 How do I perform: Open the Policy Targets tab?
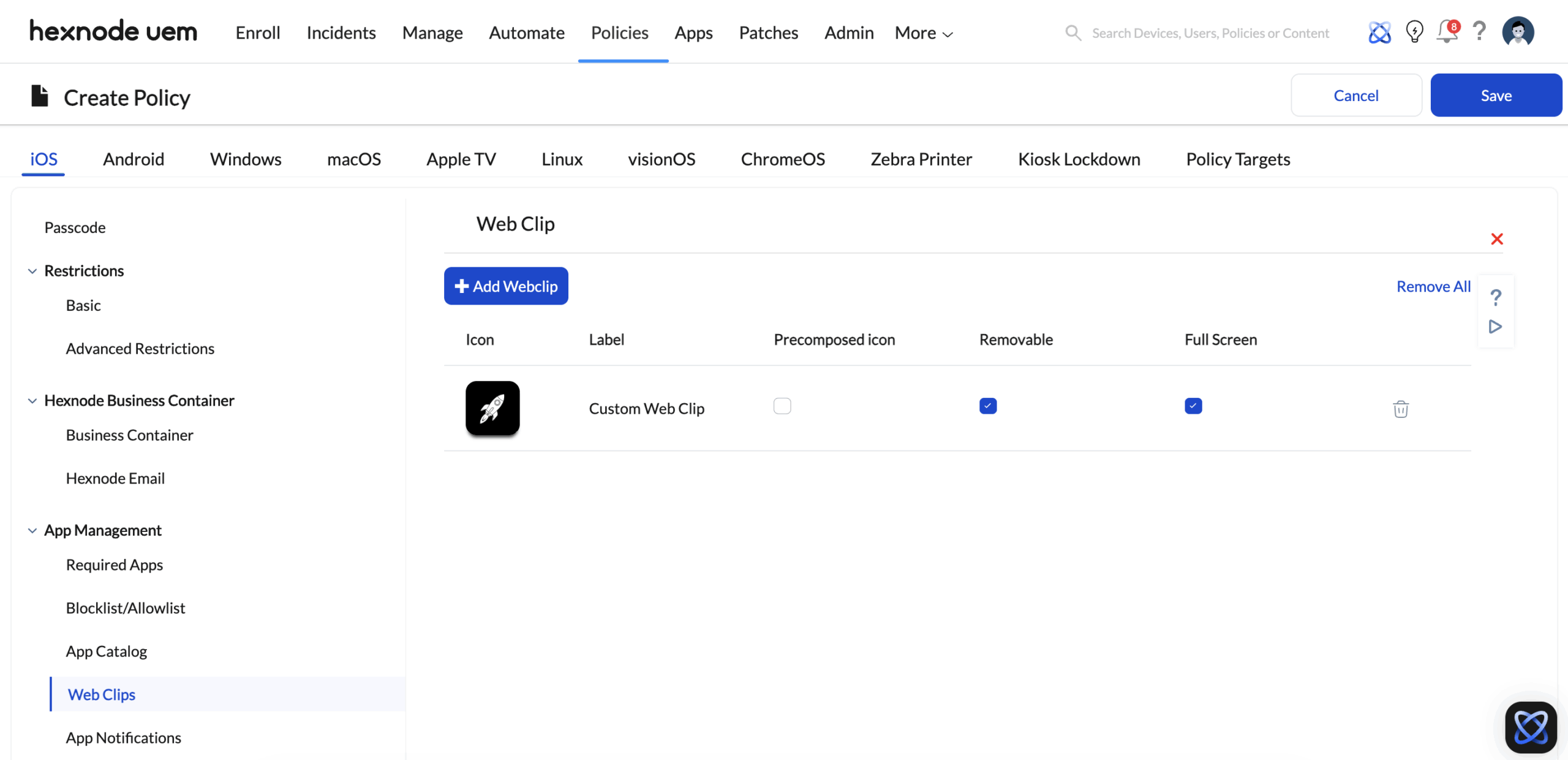click(1238, 159)
